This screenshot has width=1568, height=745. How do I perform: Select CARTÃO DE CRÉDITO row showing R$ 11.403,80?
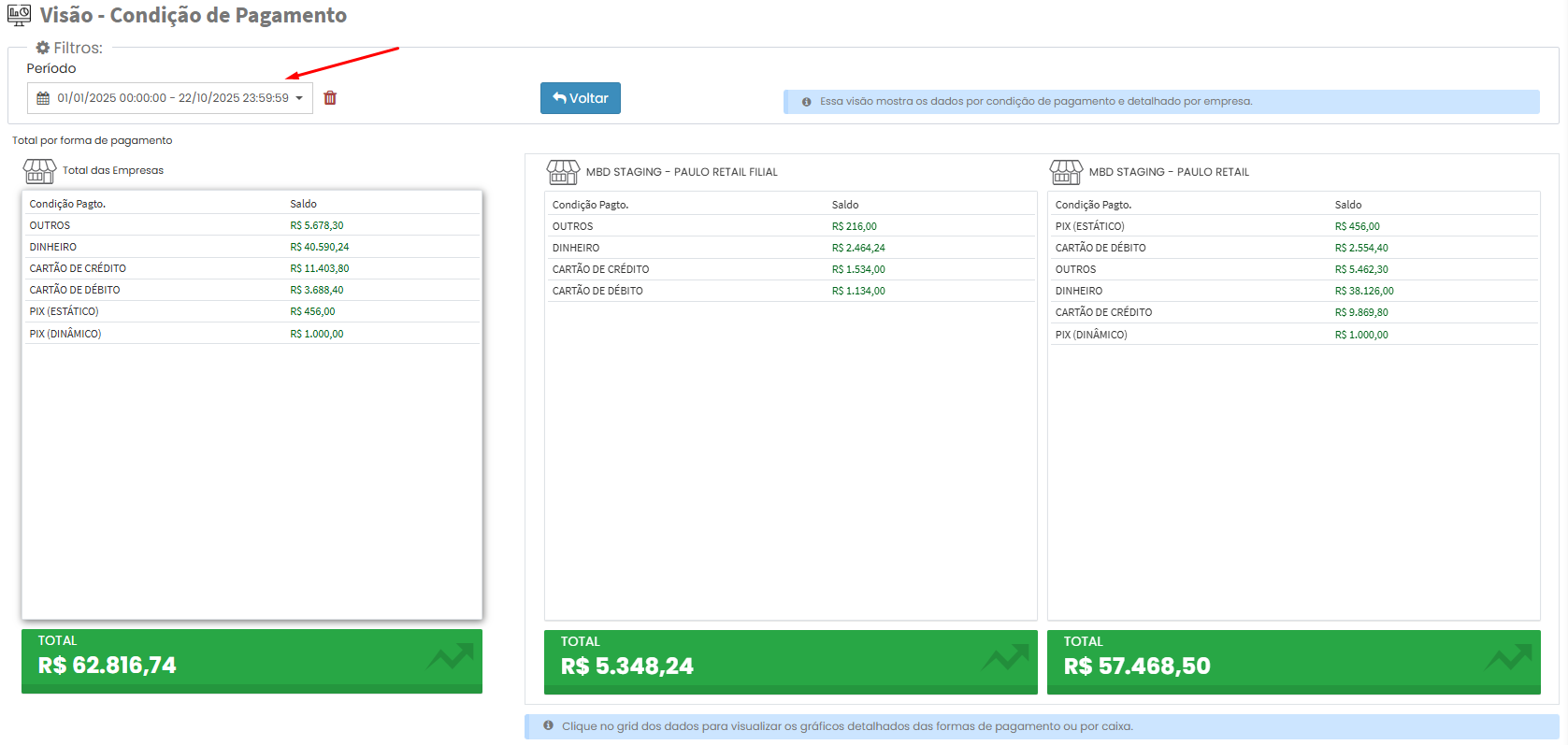point(251,268)
